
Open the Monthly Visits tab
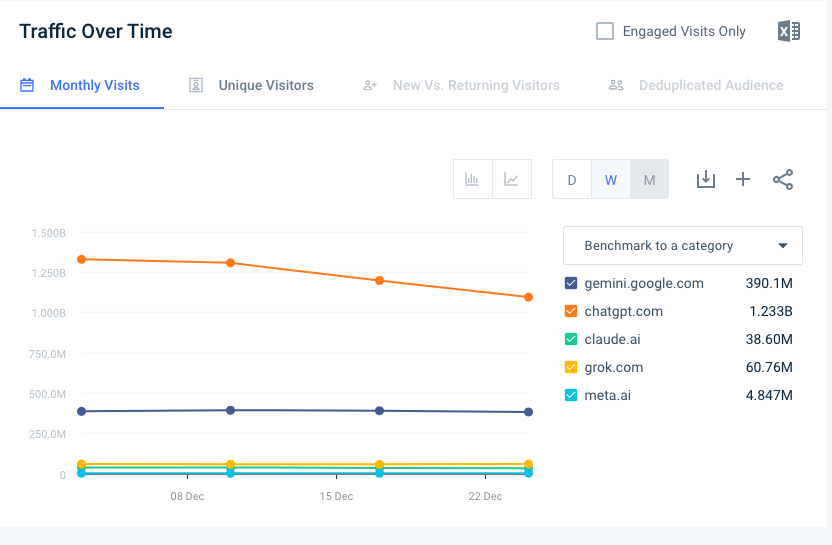81,85
